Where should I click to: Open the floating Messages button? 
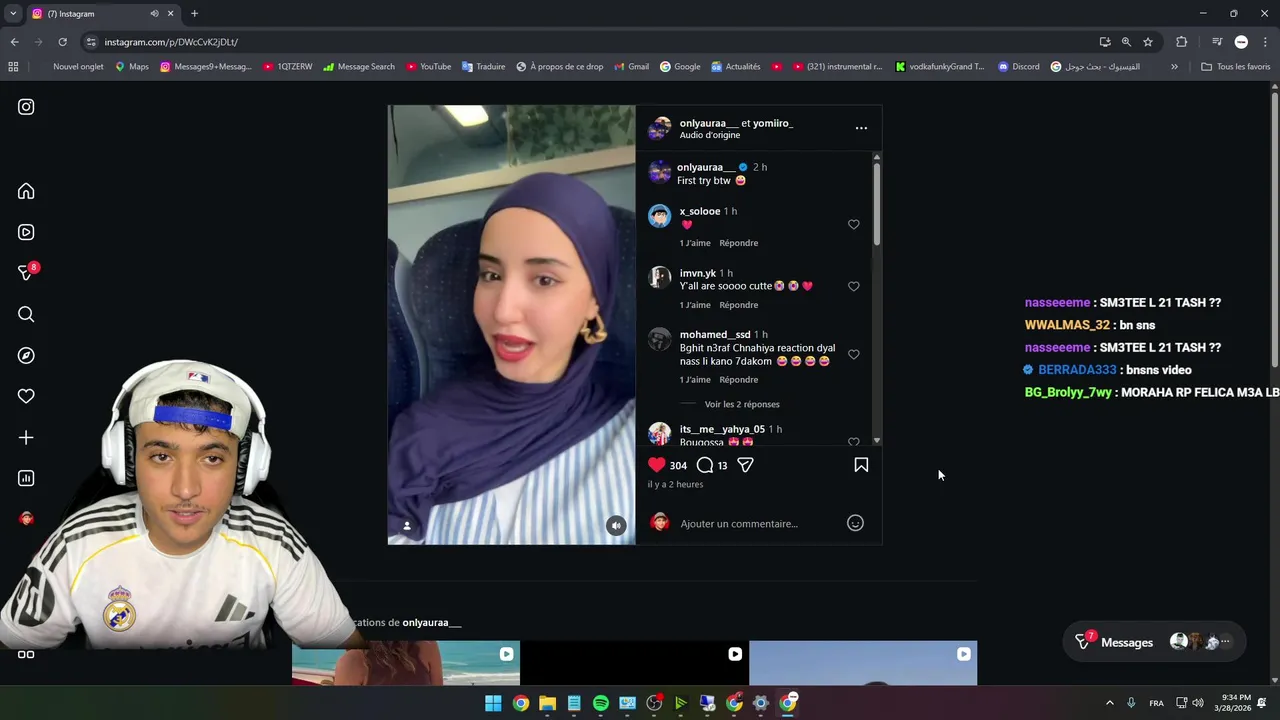coord(1155,642)
